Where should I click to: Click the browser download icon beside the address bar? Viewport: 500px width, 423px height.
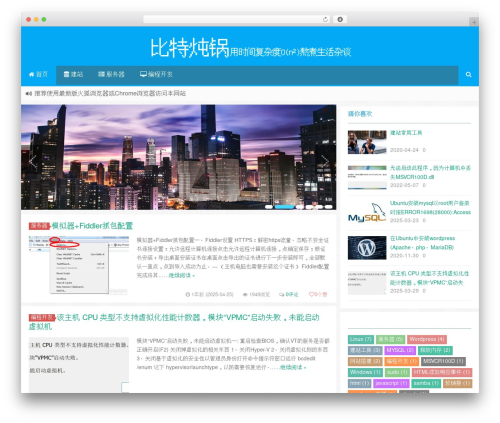[x=340, y=19]
